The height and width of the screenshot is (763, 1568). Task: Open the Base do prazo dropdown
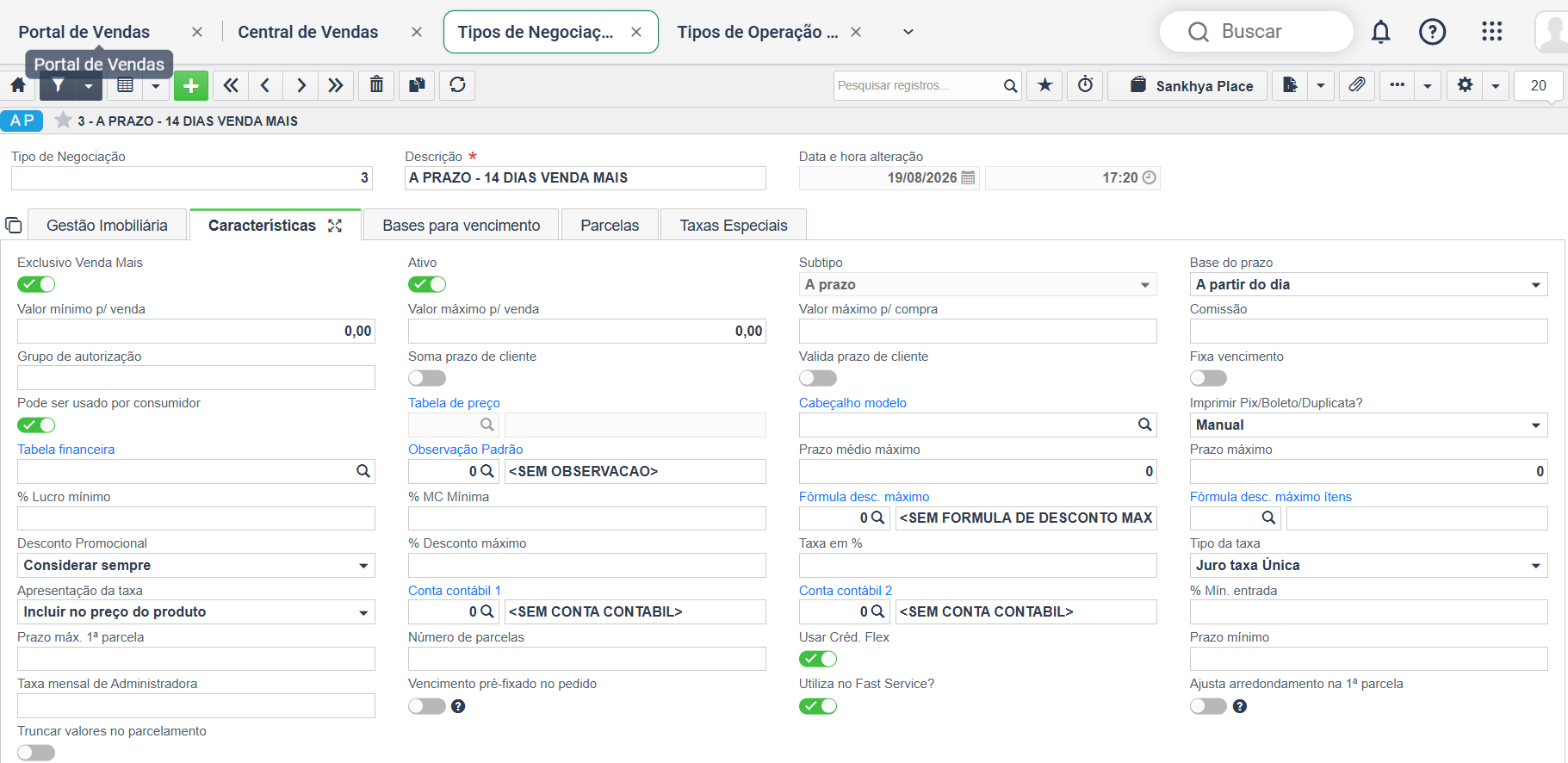click(1368, 284)
